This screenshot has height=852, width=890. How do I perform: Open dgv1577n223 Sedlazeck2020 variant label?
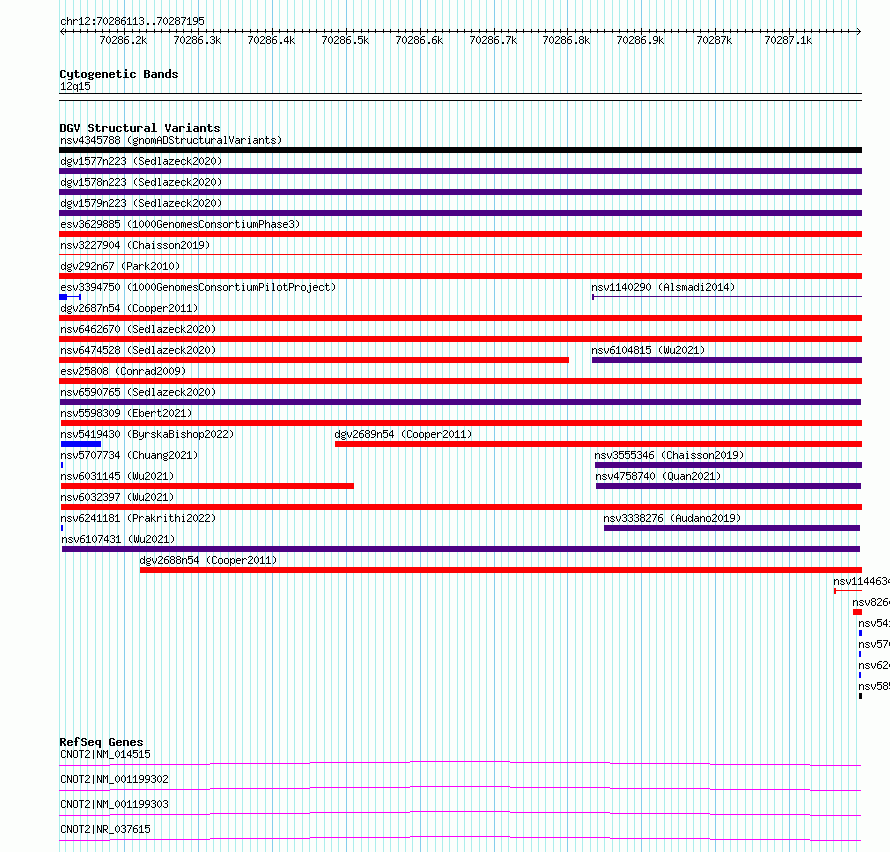pos(141,161)
